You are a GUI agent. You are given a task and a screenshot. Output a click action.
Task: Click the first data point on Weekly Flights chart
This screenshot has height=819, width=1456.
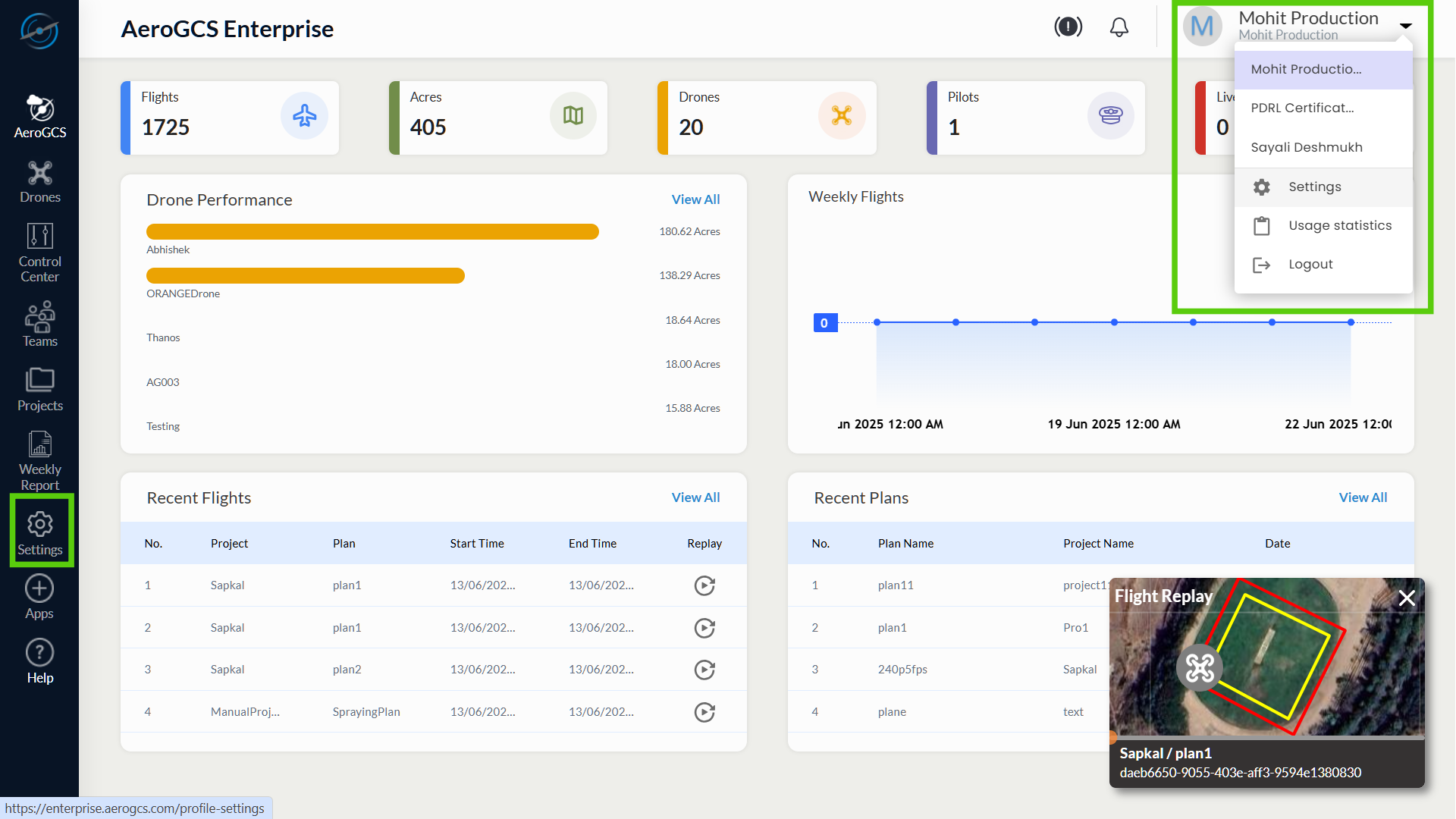pyautogui.click(x=877, y=322)
